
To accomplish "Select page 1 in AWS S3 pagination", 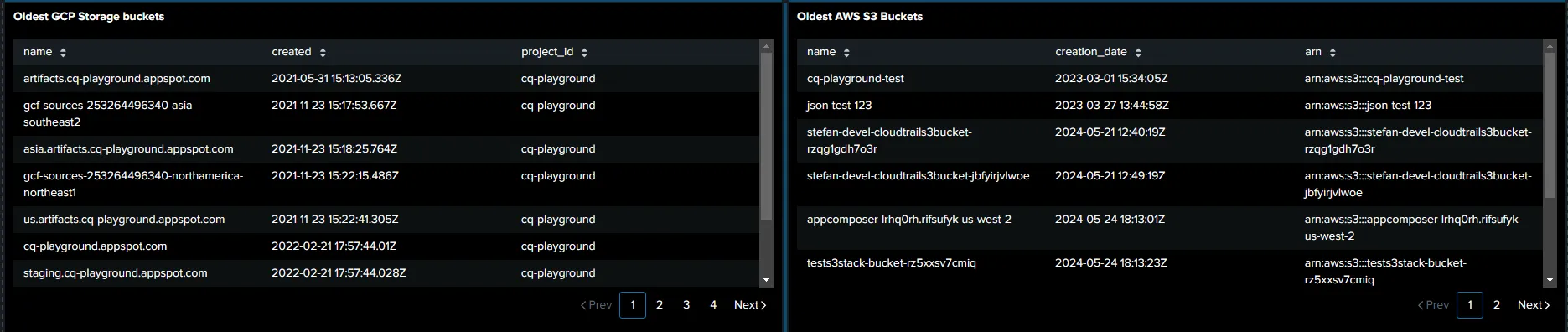I will click(x=1470, y=305).
